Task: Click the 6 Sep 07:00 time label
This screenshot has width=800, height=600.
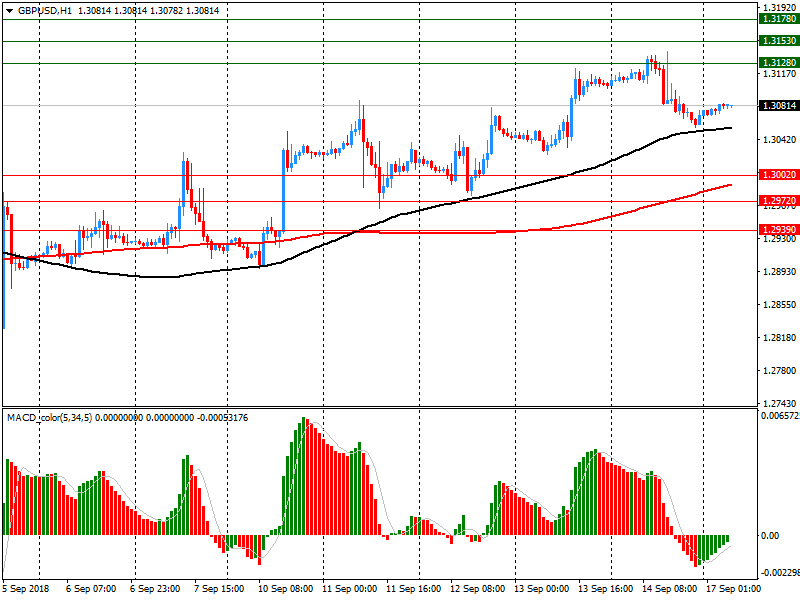Action: point(91,589)
